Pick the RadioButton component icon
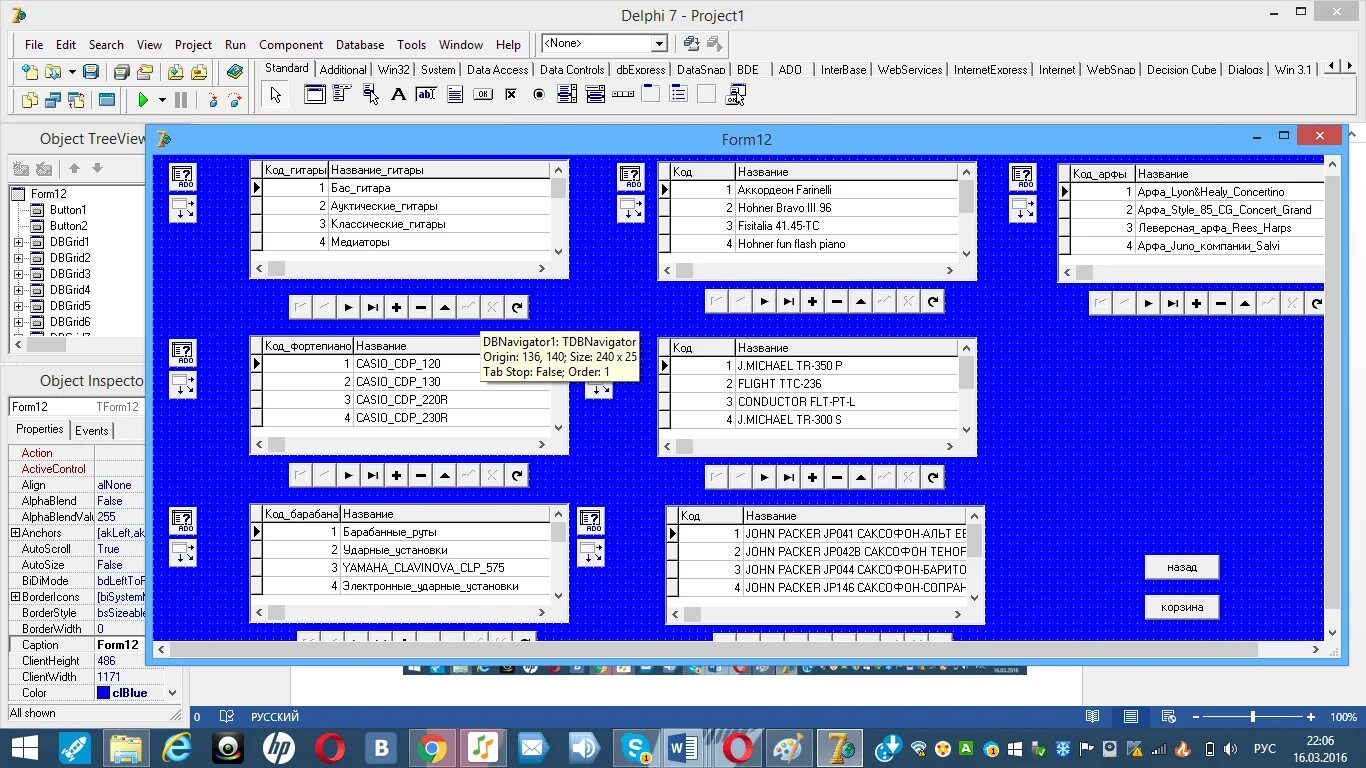The image size is (1366, 768). 539,95
